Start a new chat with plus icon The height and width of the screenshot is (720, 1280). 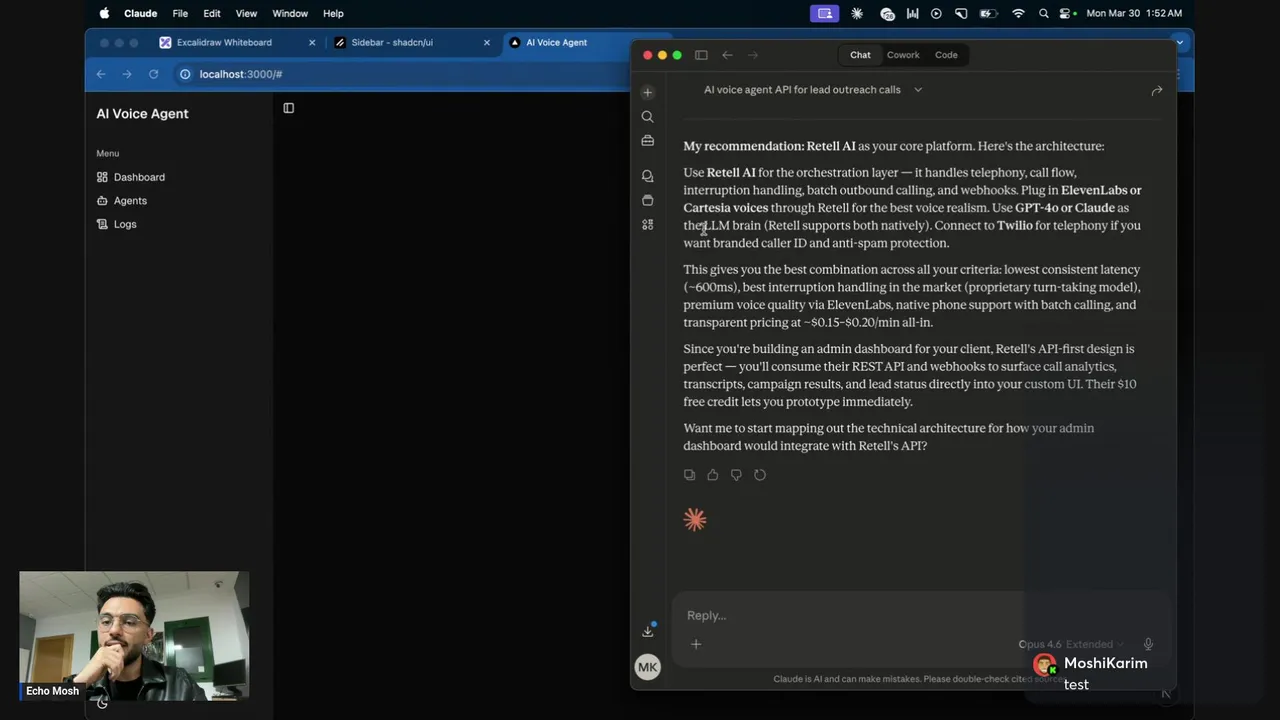[x=648, y=93]
